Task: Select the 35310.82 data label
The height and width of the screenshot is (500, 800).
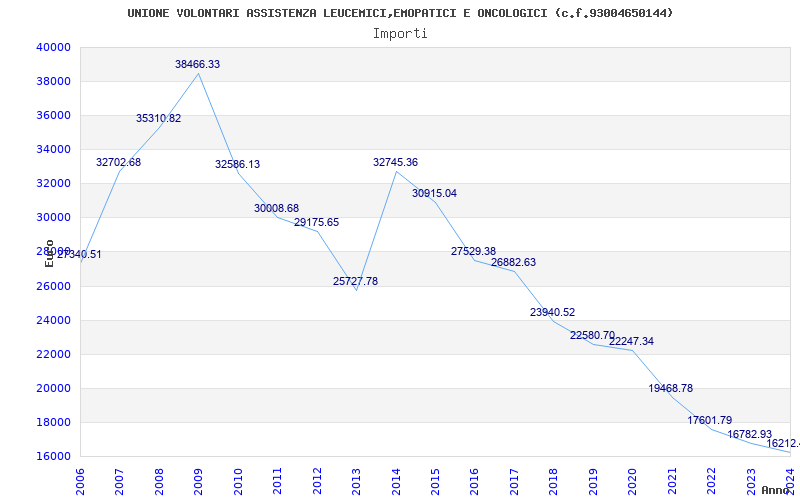Action: pyautogui.click(x=158, y=118)
